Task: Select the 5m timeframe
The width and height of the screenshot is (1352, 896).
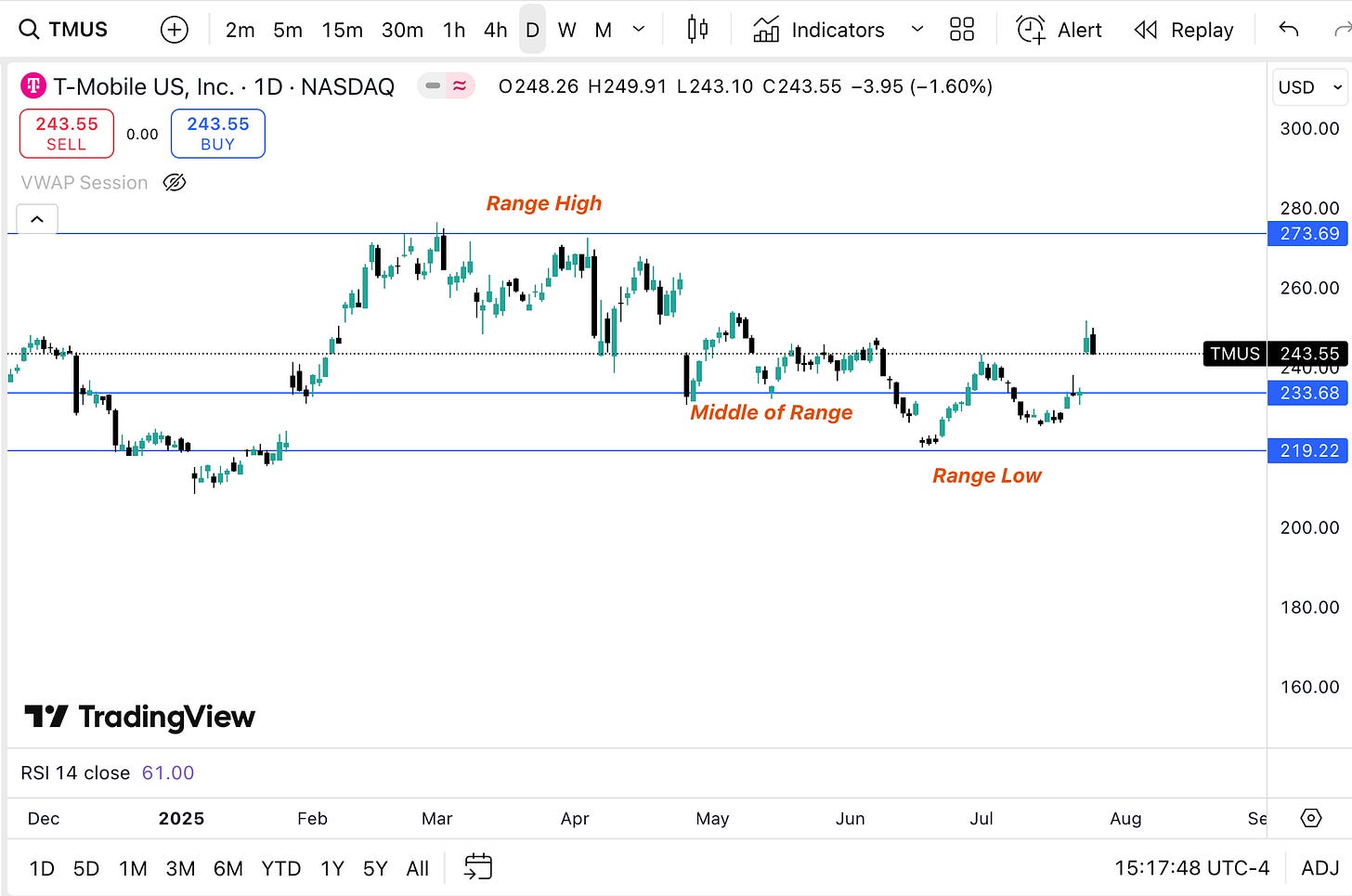Action: click(288, 30)
